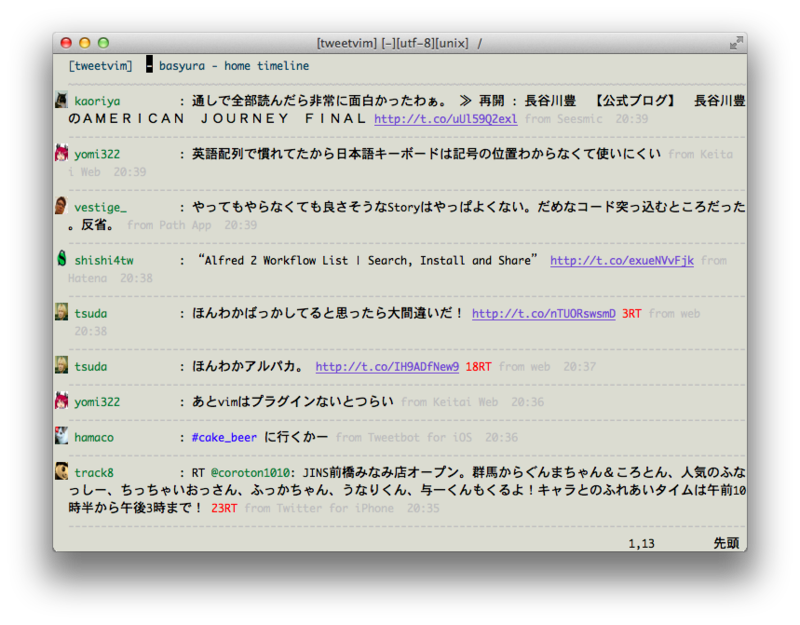Click the shishi4tw username
800x625 pixels.
coord(104,261)
